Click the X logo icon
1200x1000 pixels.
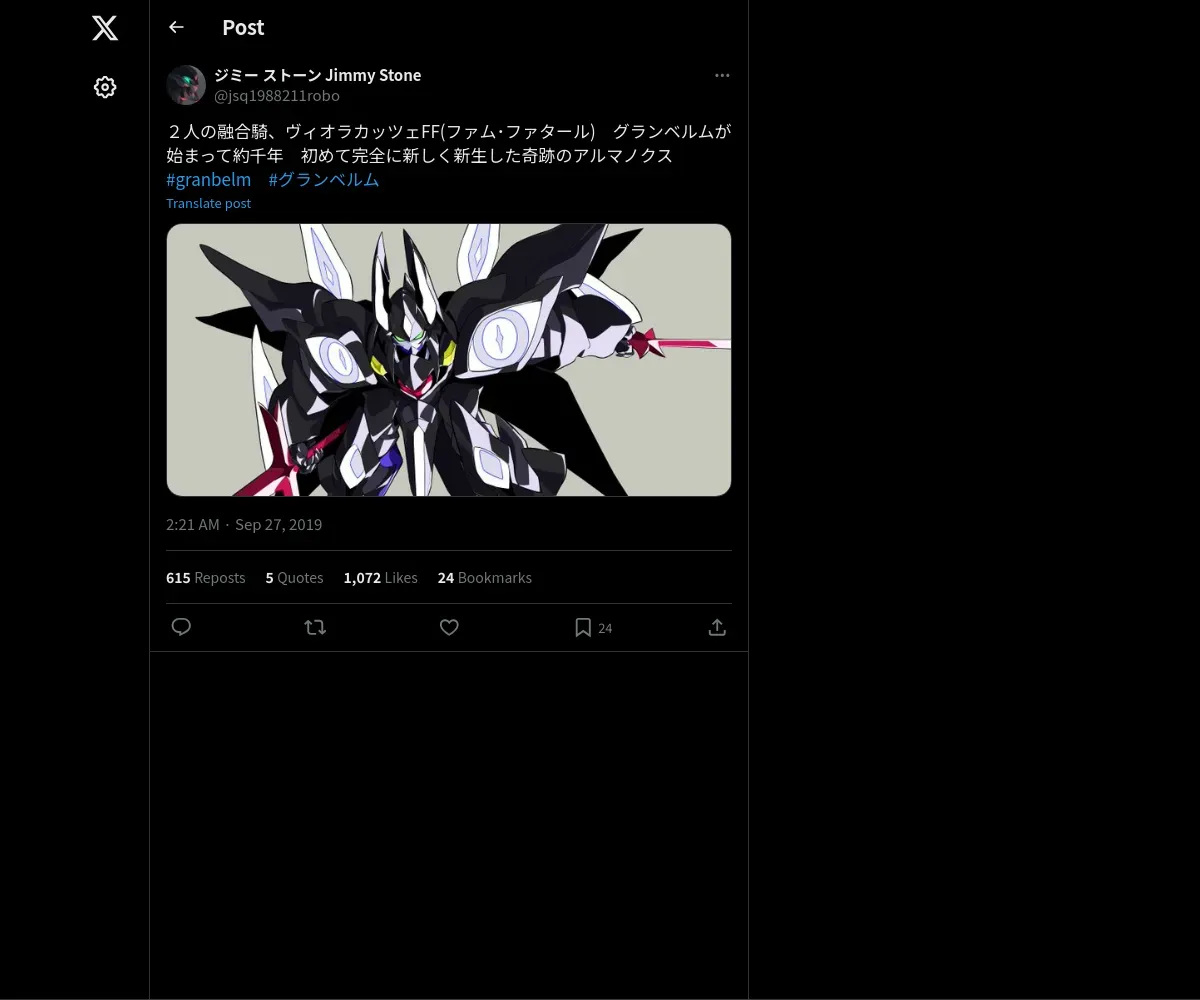(105, 28)
